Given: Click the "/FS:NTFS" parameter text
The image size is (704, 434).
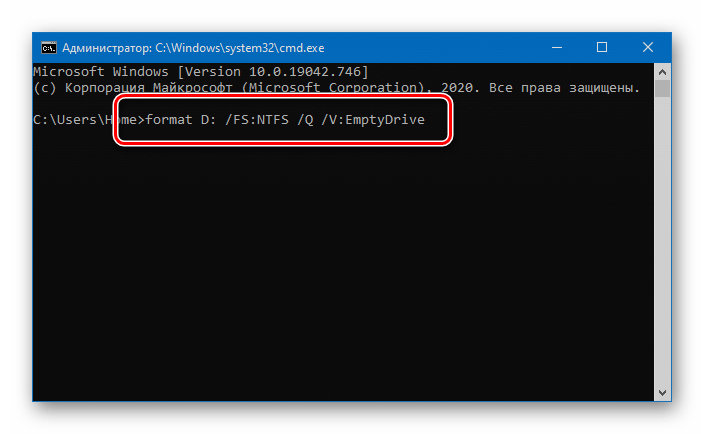Looking at the screenshot, I should click(x=263, y=123).
